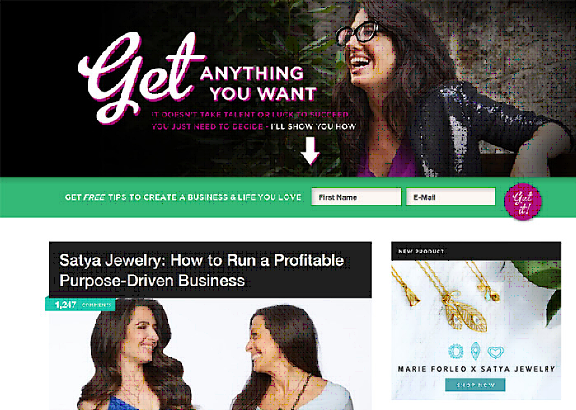Click 'I'll show you how' text

pos(313,127)
